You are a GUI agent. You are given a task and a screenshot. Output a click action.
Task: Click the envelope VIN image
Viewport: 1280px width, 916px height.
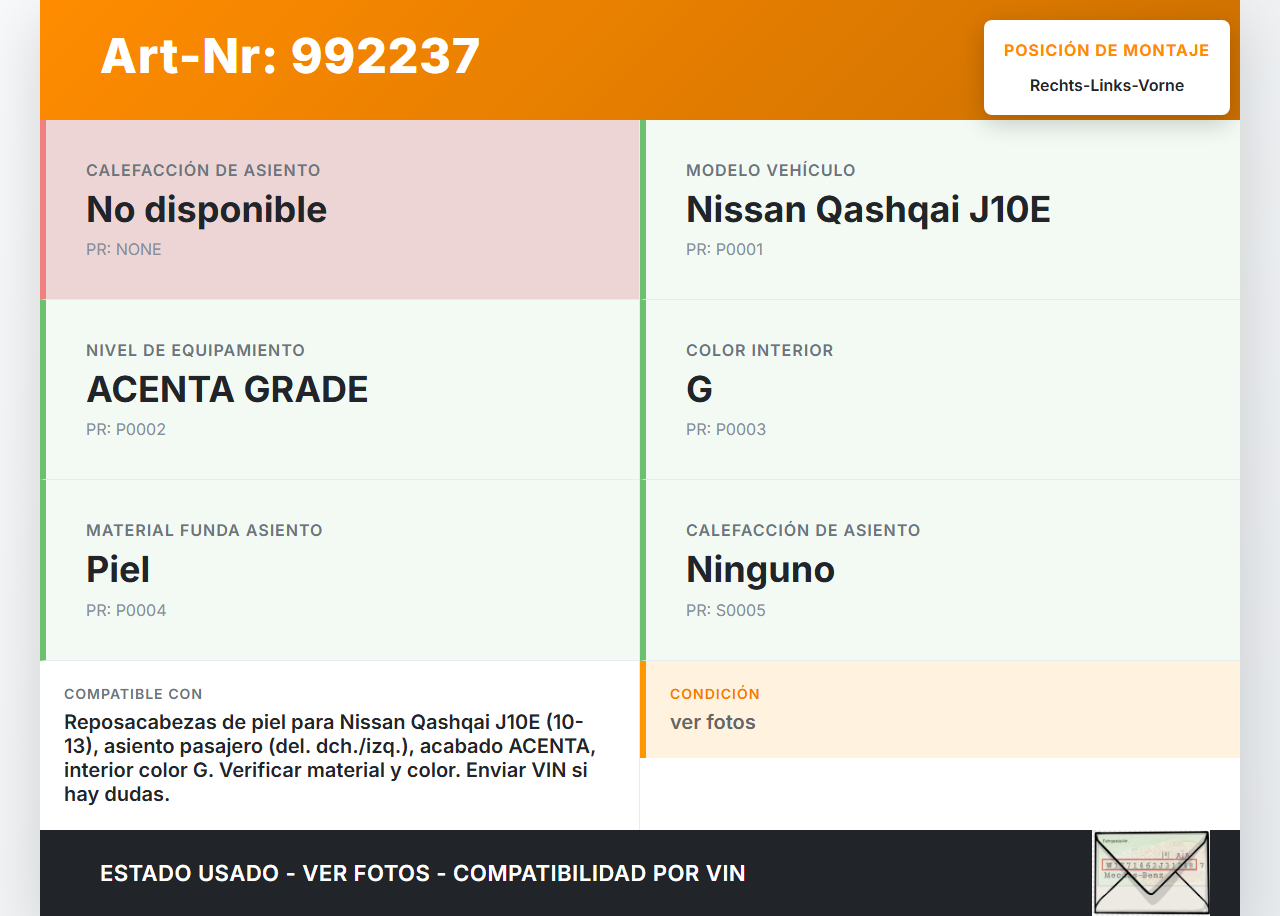1151,872
